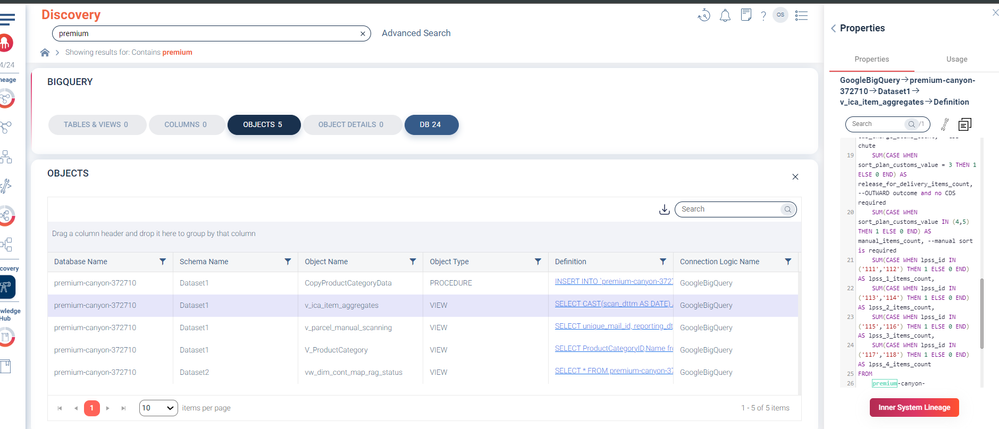Screen dimensions: 999x429
Task: Select the DB 24 tab
Action: pyautogui.click(x=431, y=125)
